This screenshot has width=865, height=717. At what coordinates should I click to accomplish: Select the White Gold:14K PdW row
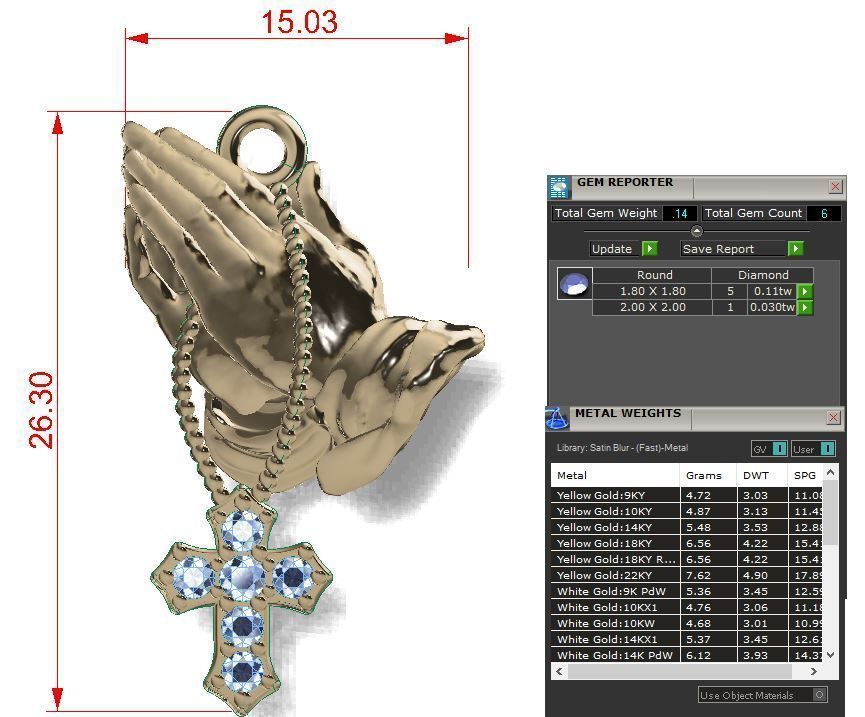[686, 655]
